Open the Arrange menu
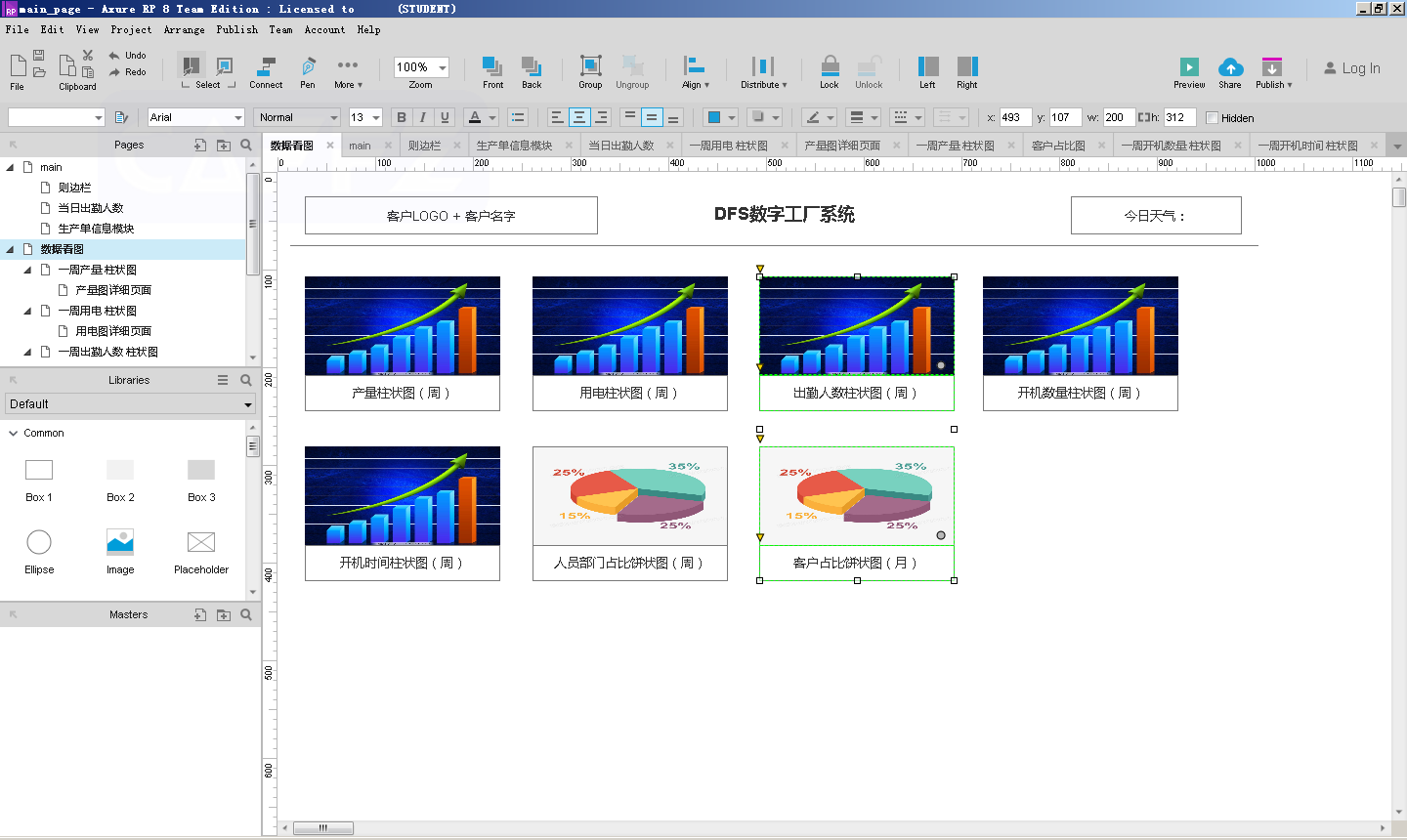The image size is (1407, 840). [184, 30]
